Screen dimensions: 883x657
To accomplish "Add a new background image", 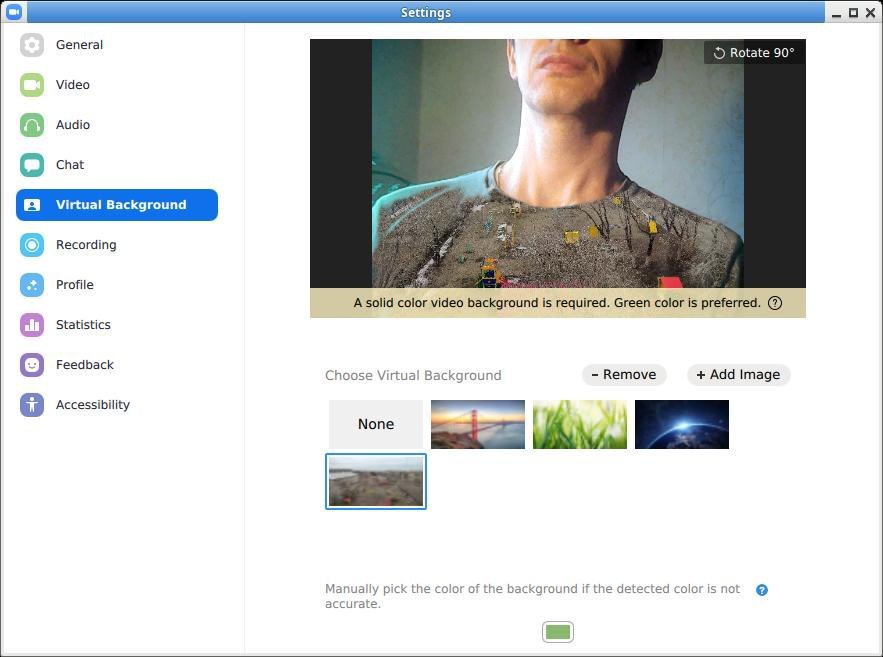I will click(x=738, y=375).
